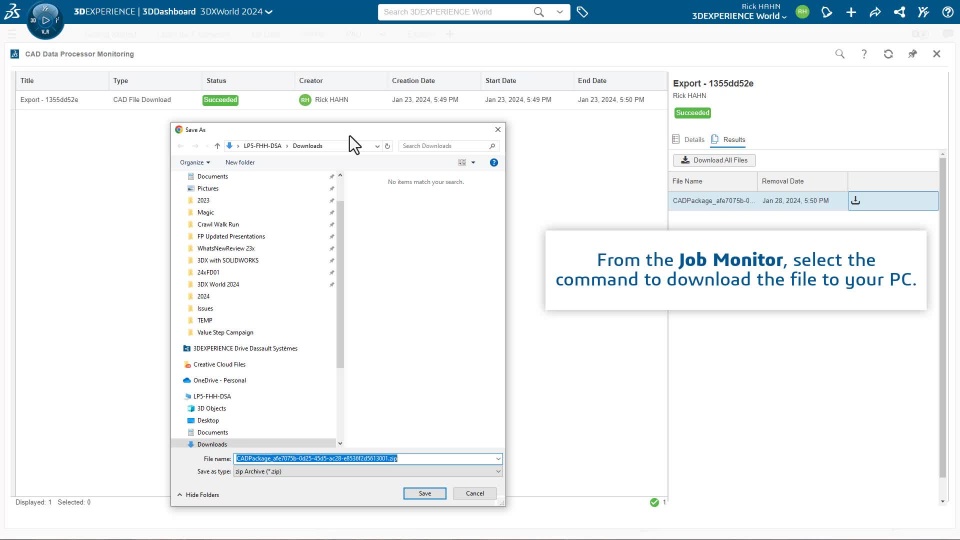Select the 3DX with SOLIDWORKS folder

point(223,260)
